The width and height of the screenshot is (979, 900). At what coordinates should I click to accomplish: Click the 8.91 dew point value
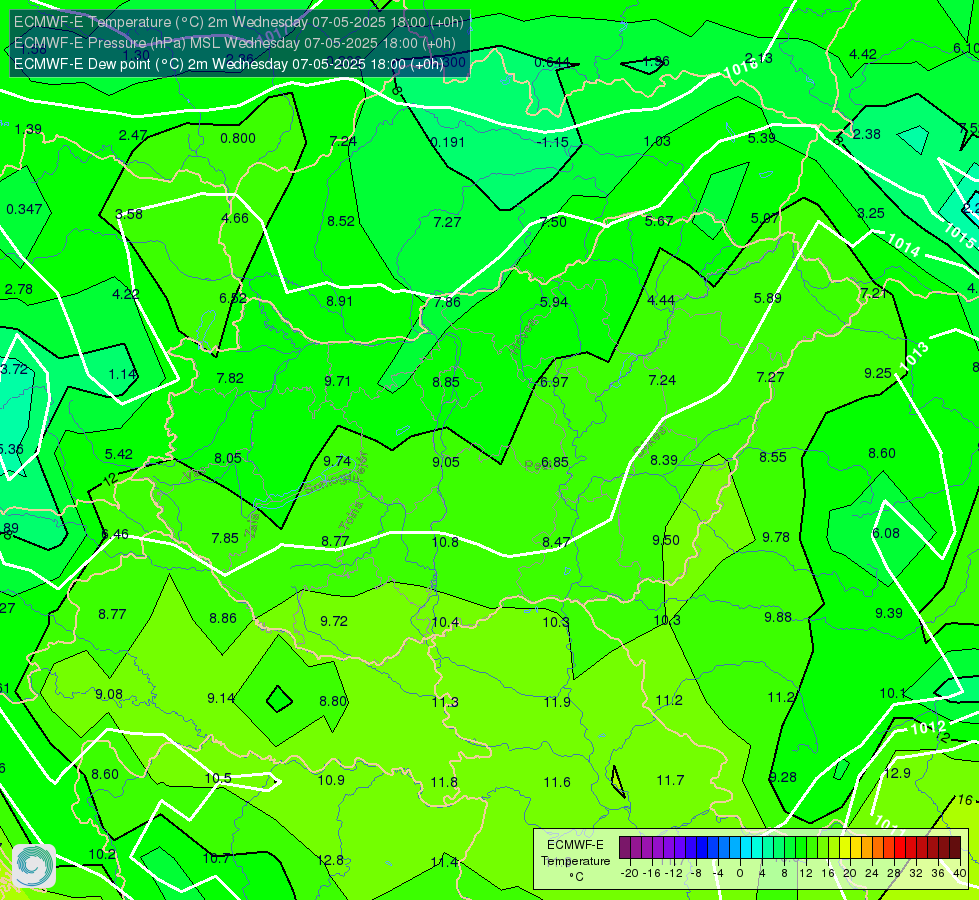(340, 301)
